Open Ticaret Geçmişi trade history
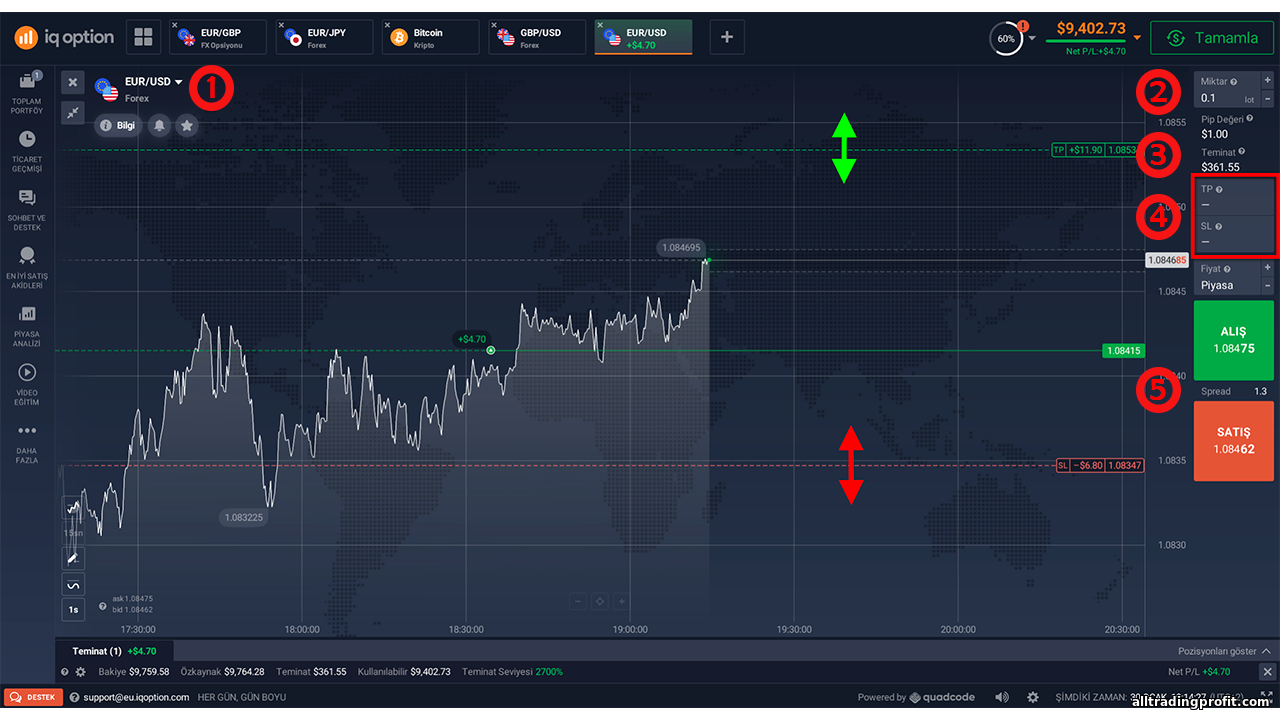 point(27,150)
